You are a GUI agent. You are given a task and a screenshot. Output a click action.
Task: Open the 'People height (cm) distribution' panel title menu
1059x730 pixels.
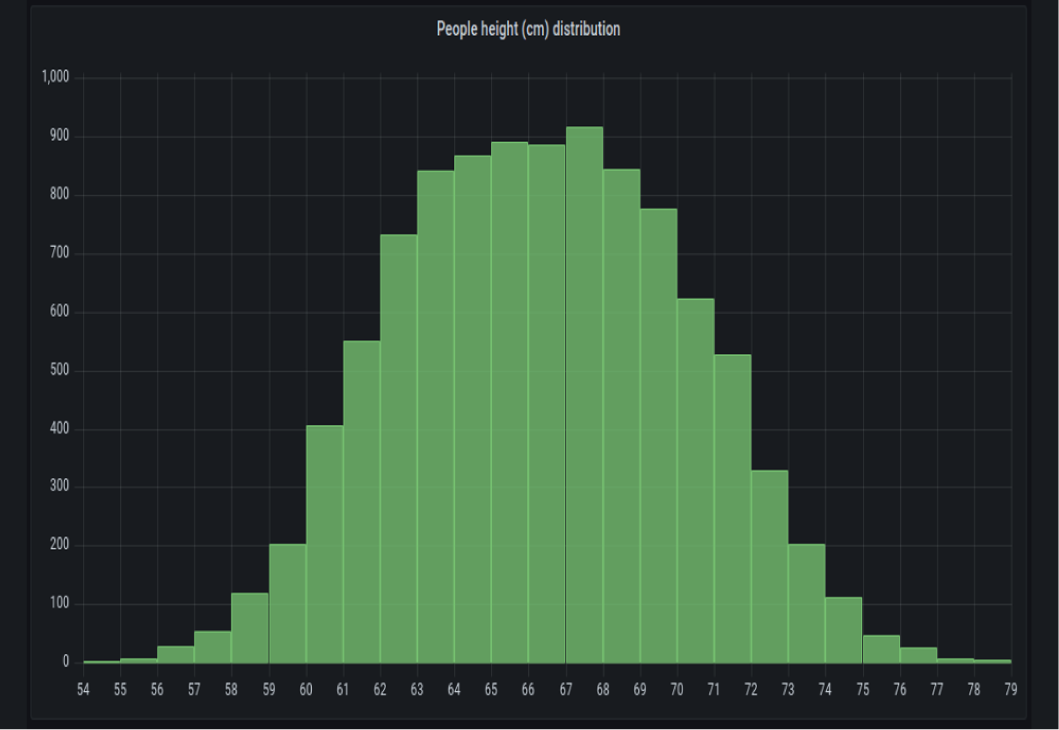tap(528, 29)
